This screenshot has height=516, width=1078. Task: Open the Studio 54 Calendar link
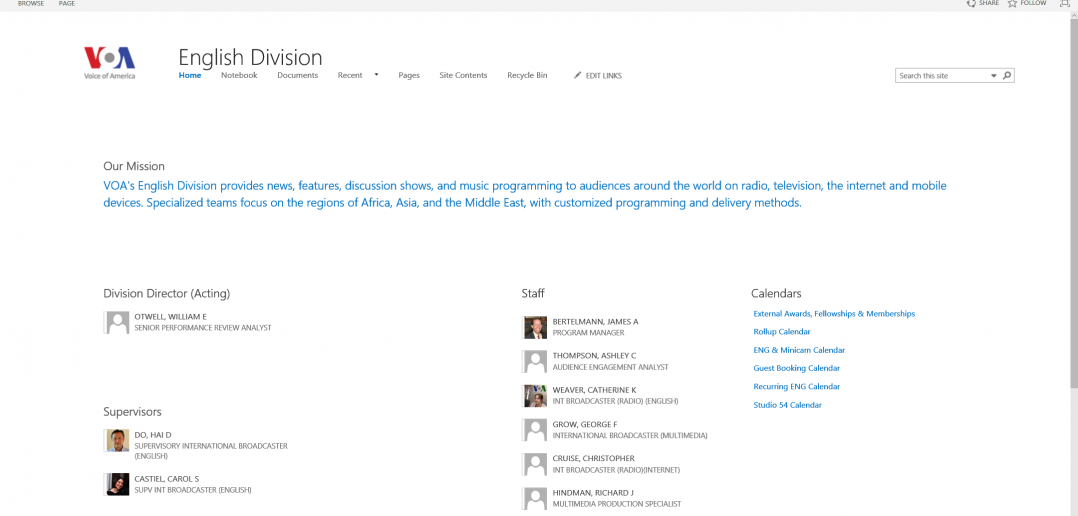click(787, 405)
